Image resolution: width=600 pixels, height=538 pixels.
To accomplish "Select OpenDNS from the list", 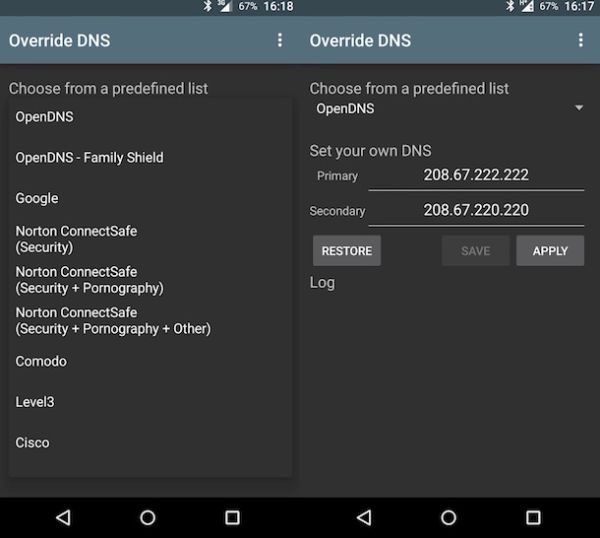I will (x=45, y=117).
